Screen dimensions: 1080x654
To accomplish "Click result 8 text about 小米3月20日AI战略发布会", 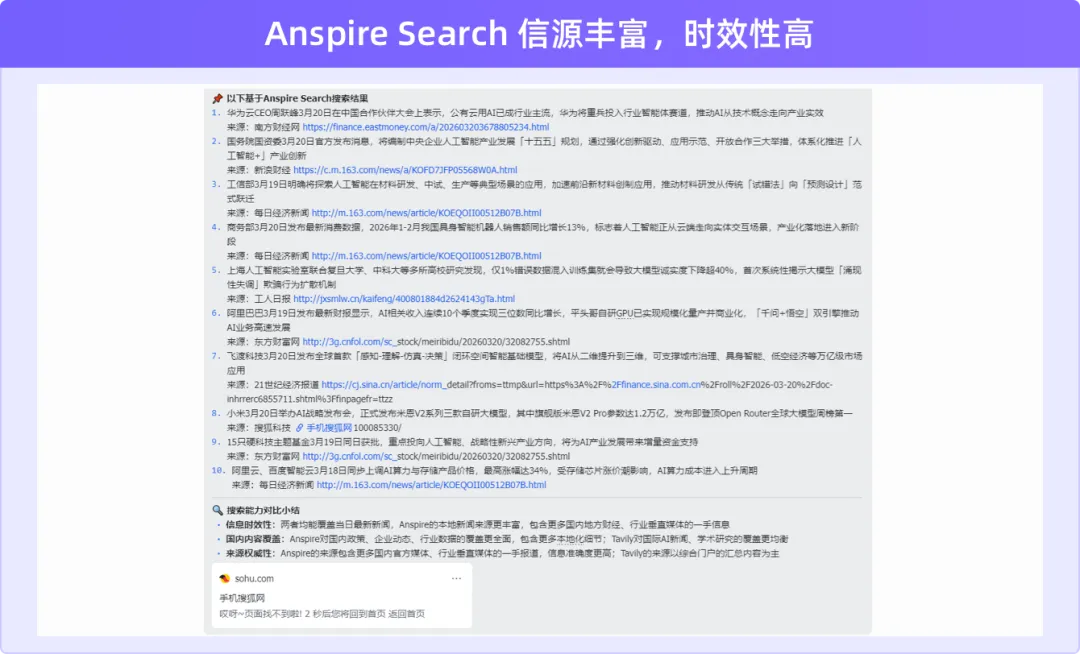I will [x=539, y=413].
